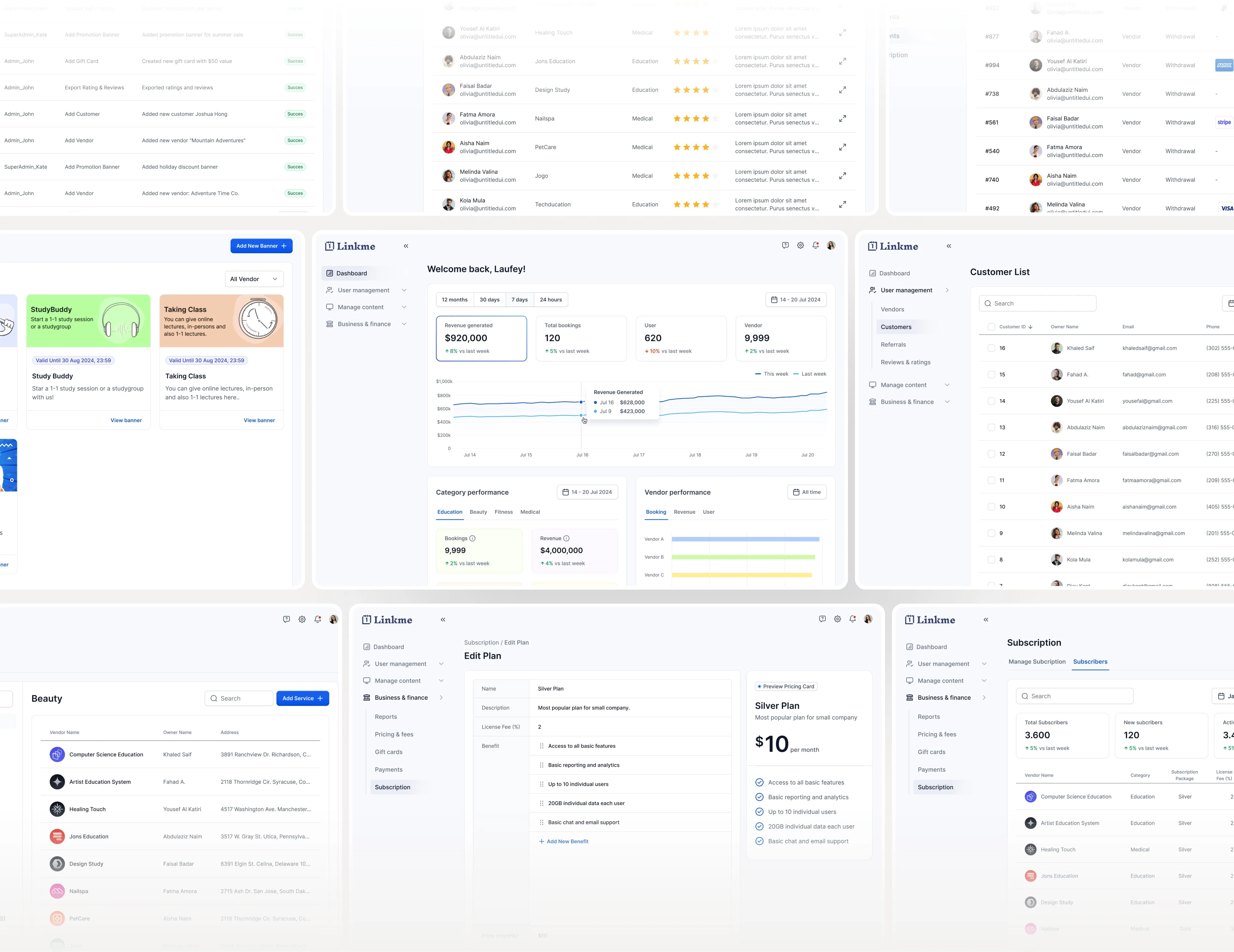
Task: Check customer 11 Fatma Amora row
Action: click(991, 480)
